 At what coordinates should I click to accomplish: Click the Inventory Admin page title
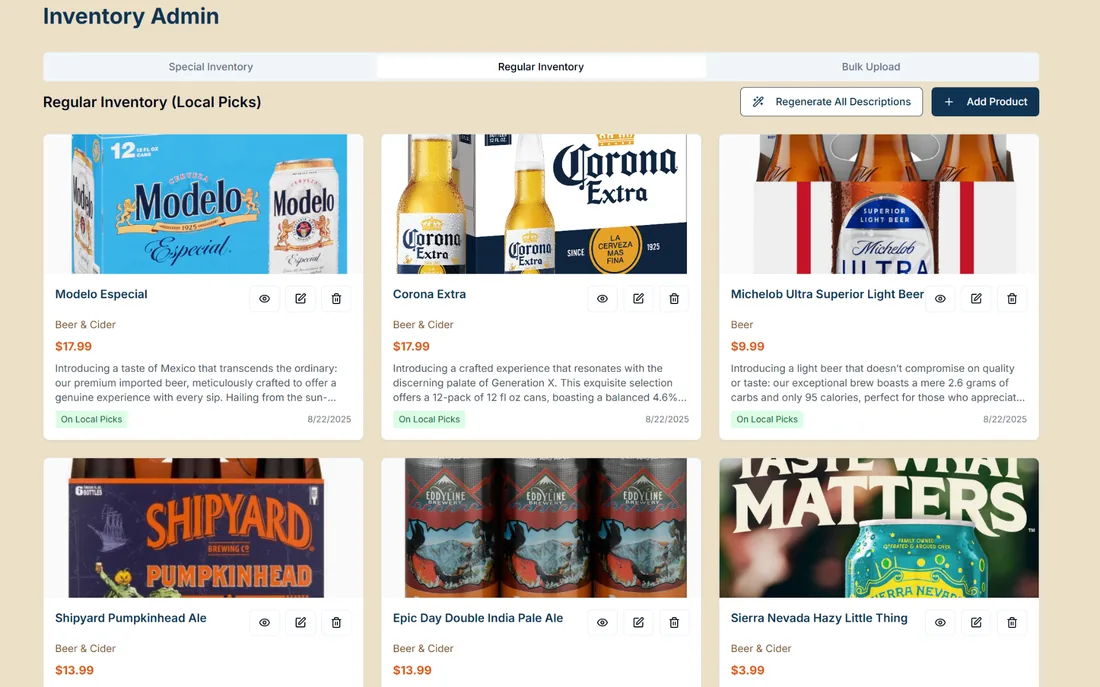tap(131, 15)
